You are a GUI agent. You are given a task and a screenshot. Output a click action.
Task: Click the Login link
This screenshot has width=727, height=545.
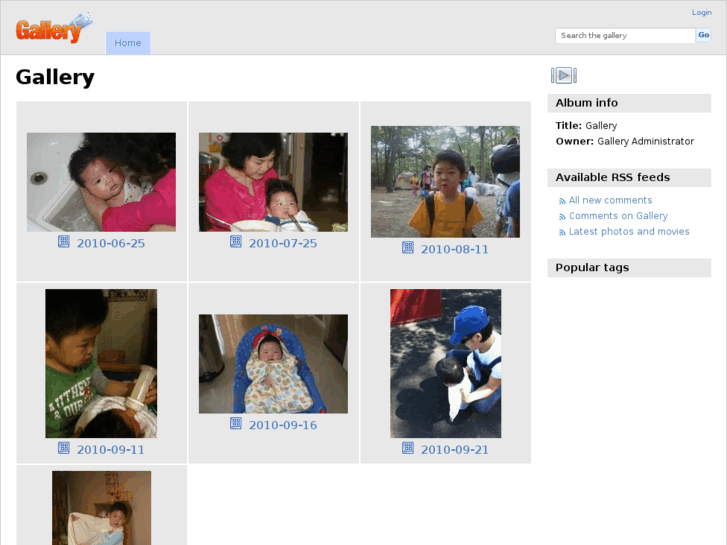701,13
